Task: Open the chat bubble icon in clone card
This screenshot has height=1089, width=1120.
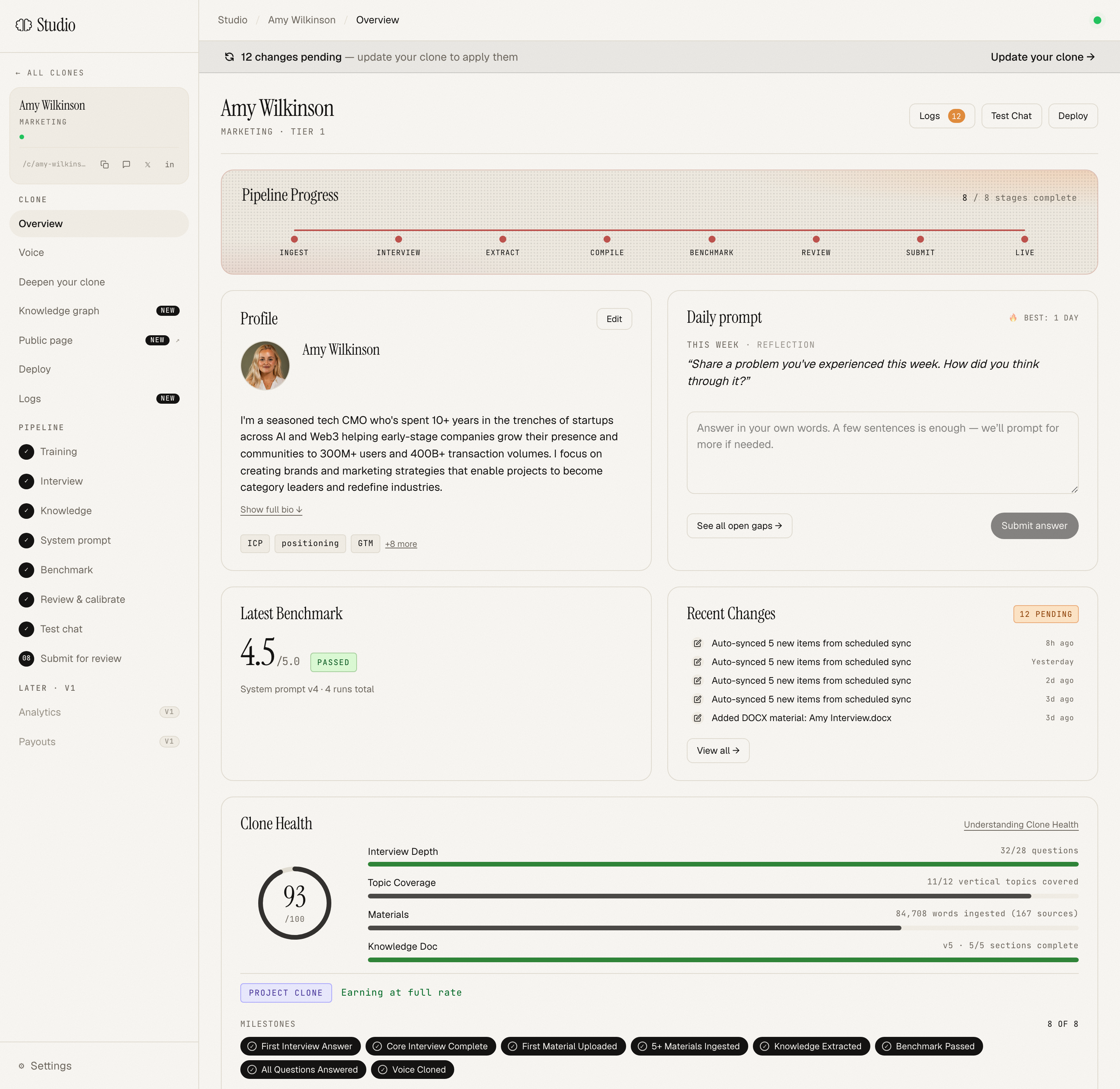Action: pyautogui.click(x=126, y=165)
